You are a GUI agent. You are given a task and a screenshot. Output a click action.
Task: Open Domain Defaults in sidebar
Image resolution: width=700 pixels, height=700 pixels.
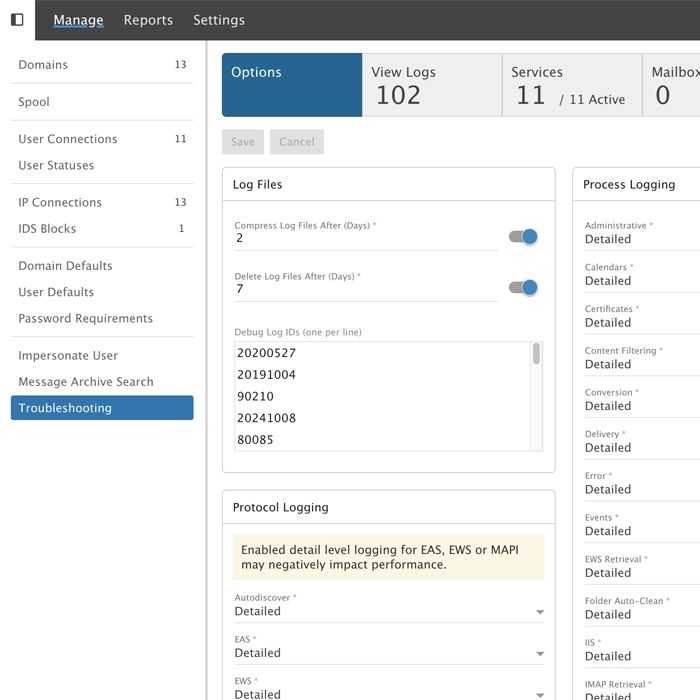point(102,266)
